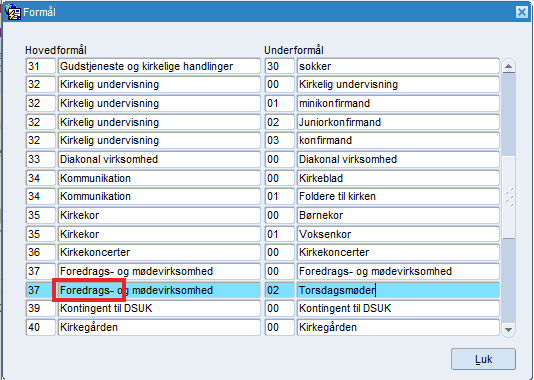534x380 pixels.
Task: Select the Torsdagsmøder underformål field
Action: point(398,290)
